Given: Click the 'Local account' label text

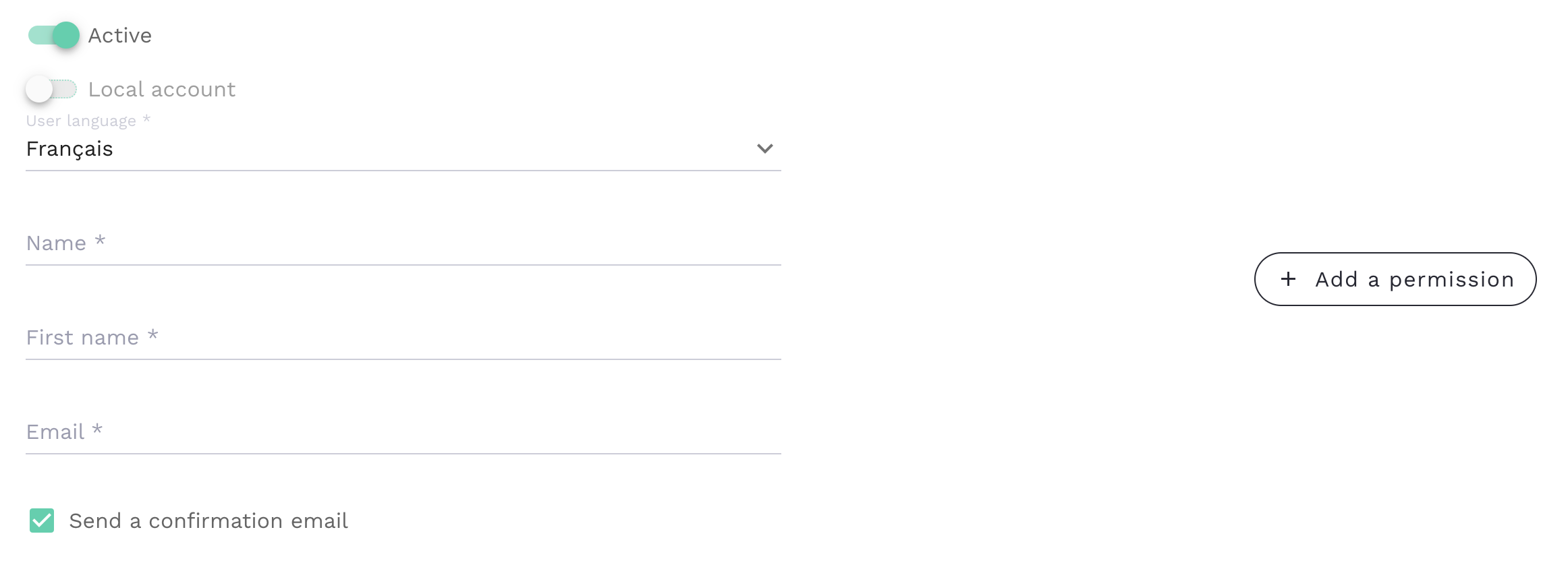Looking at the screenshot, I should pyautogui.click(x=162, y=89).
